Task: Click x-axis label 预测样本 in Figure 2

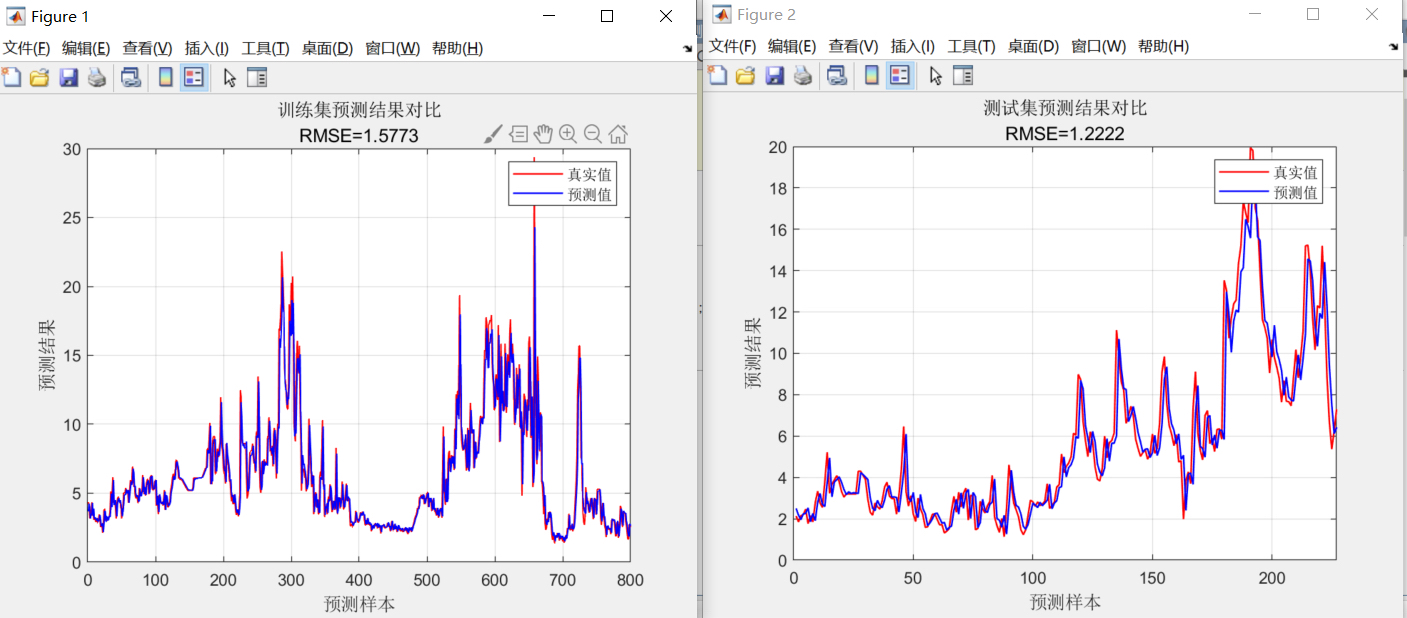Action: [x=1065, y=602]
